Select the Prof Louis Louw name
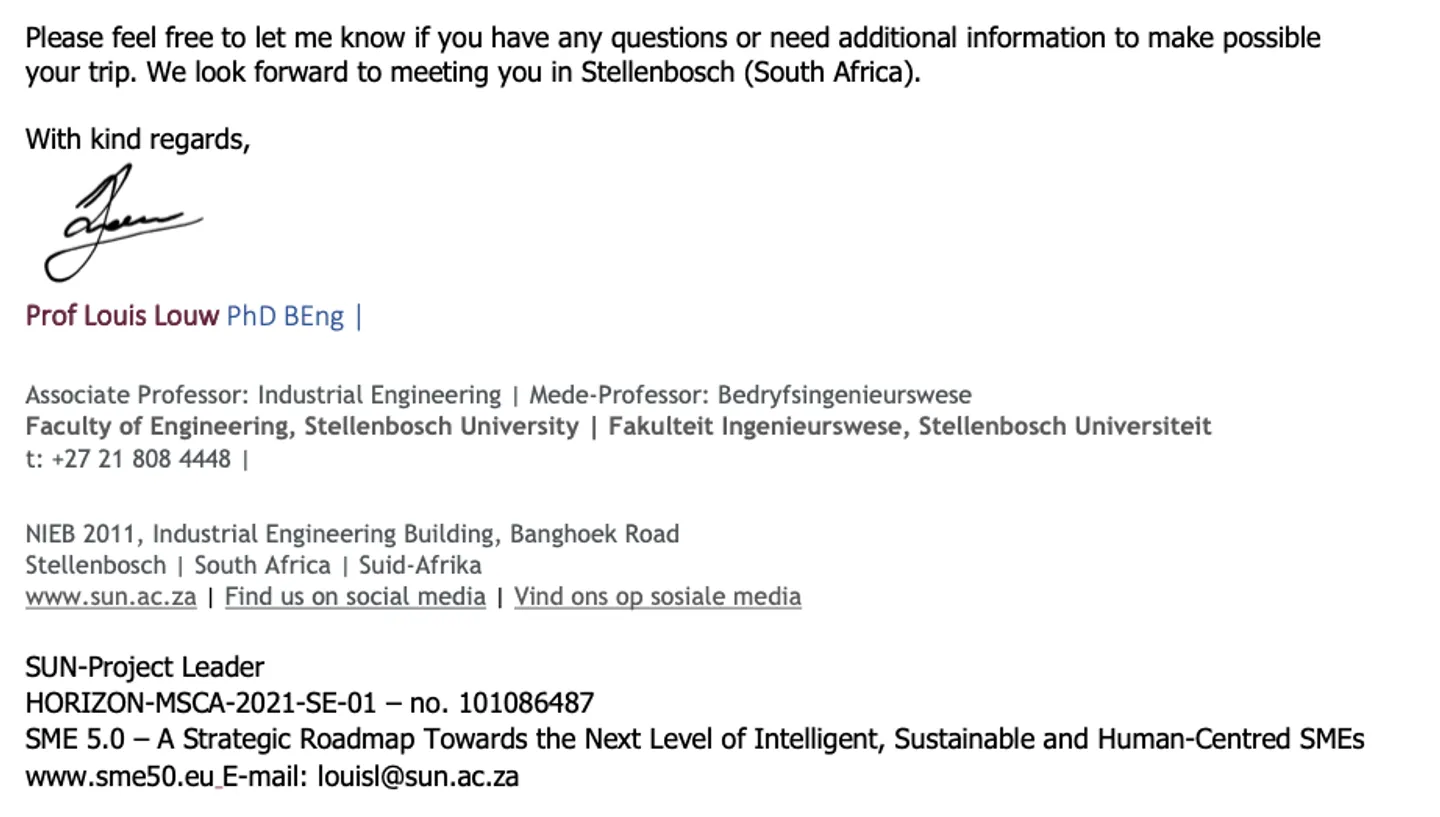The height and width of the screenshot is (817, 1440). pyautogui.click(x=122, y=316)
